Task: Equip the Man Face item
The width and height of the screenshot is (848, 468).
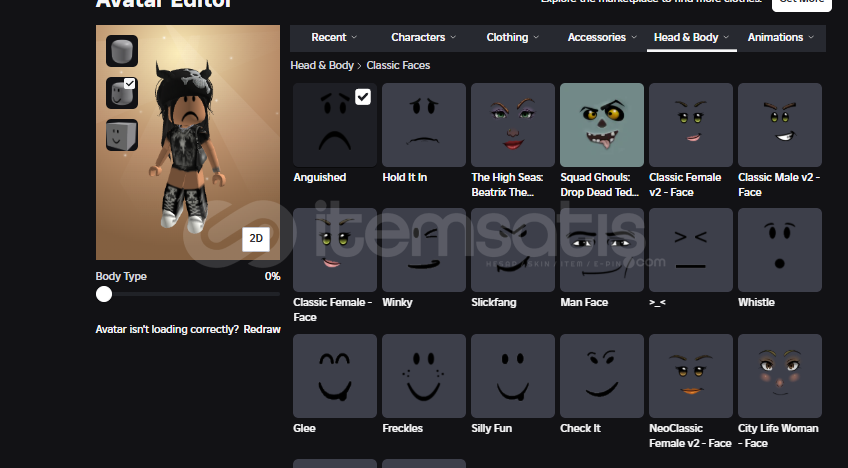Action: pyautogui.click(x=602, y=250)
